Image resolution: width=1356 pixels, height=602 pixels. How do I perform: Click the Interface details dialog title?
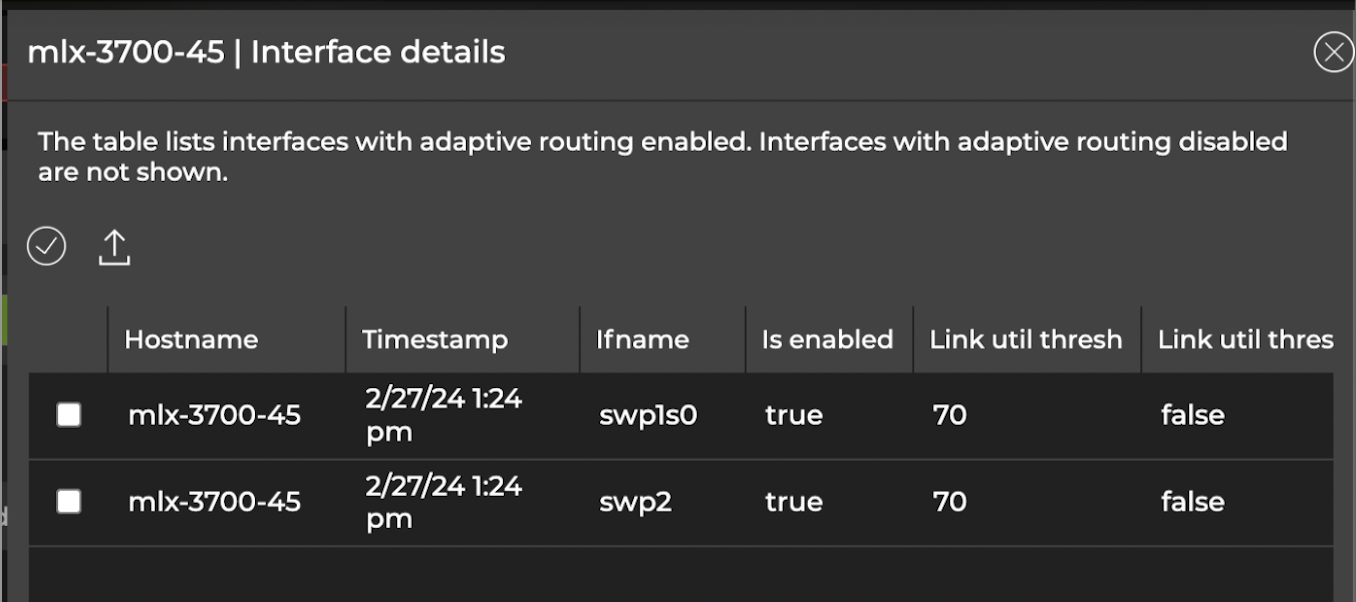[267, 52]
